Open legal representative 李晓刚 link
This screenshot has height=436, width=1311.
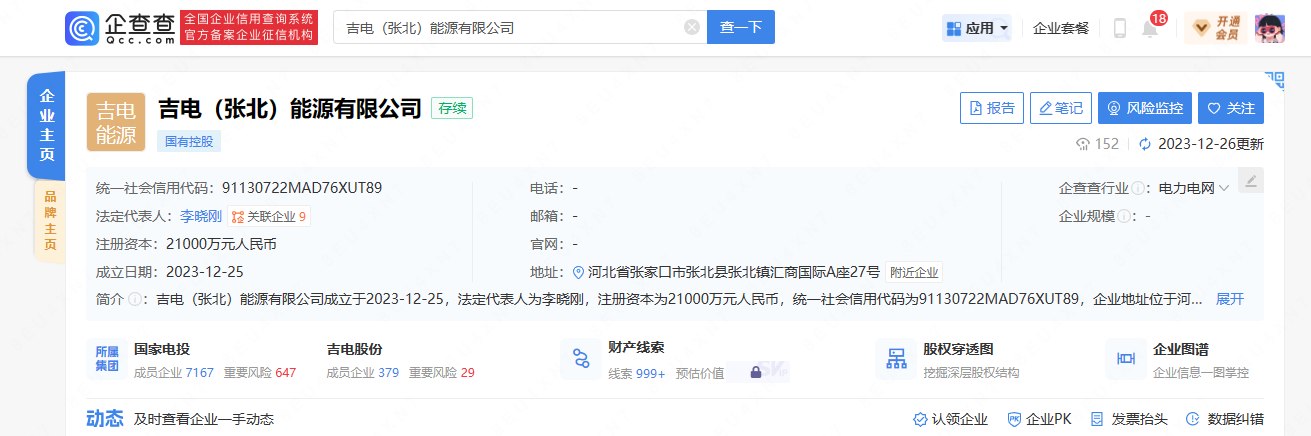[200, 216]
